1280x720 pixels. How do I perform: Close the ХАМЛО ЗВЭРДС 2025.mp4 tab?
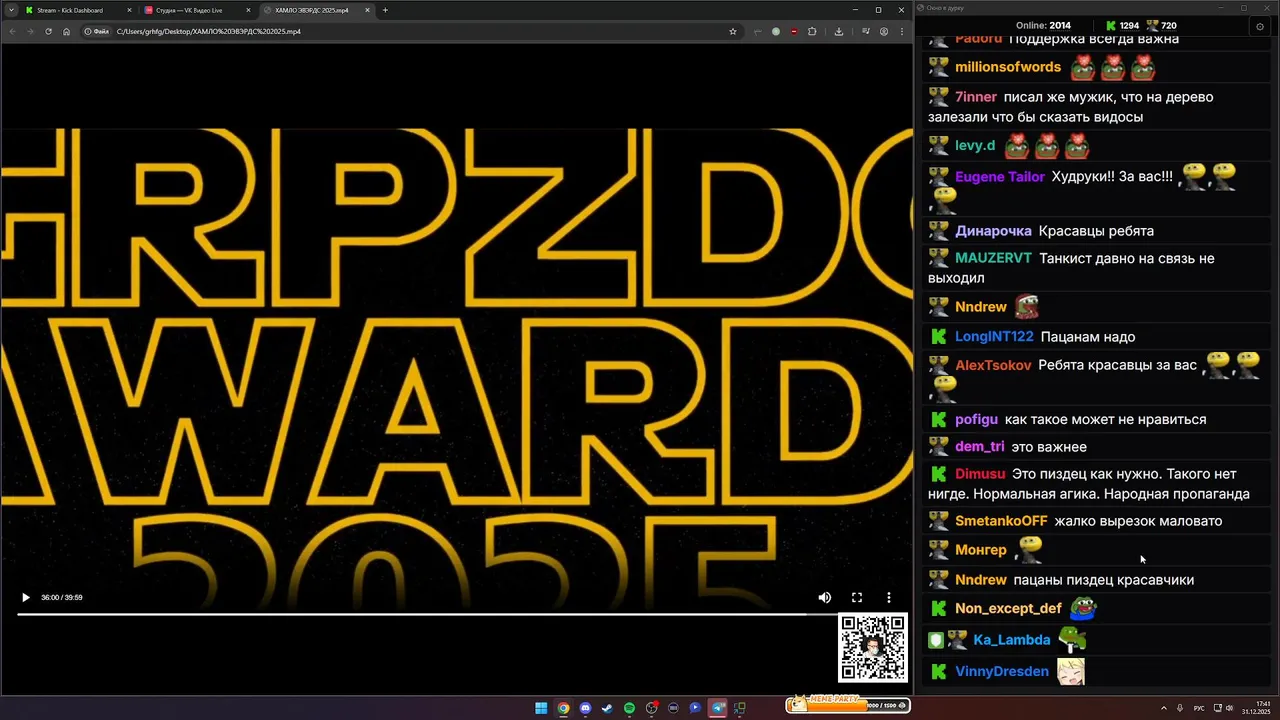pyautogui.click(x=367, y=10)
